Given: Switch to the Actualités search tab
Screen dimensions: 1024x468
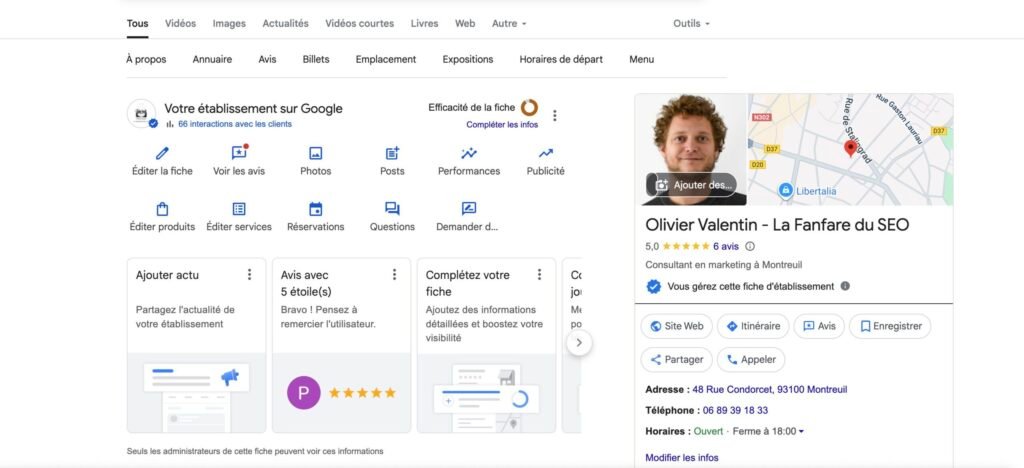Looking at the screenshot, I should pos(285,23).
